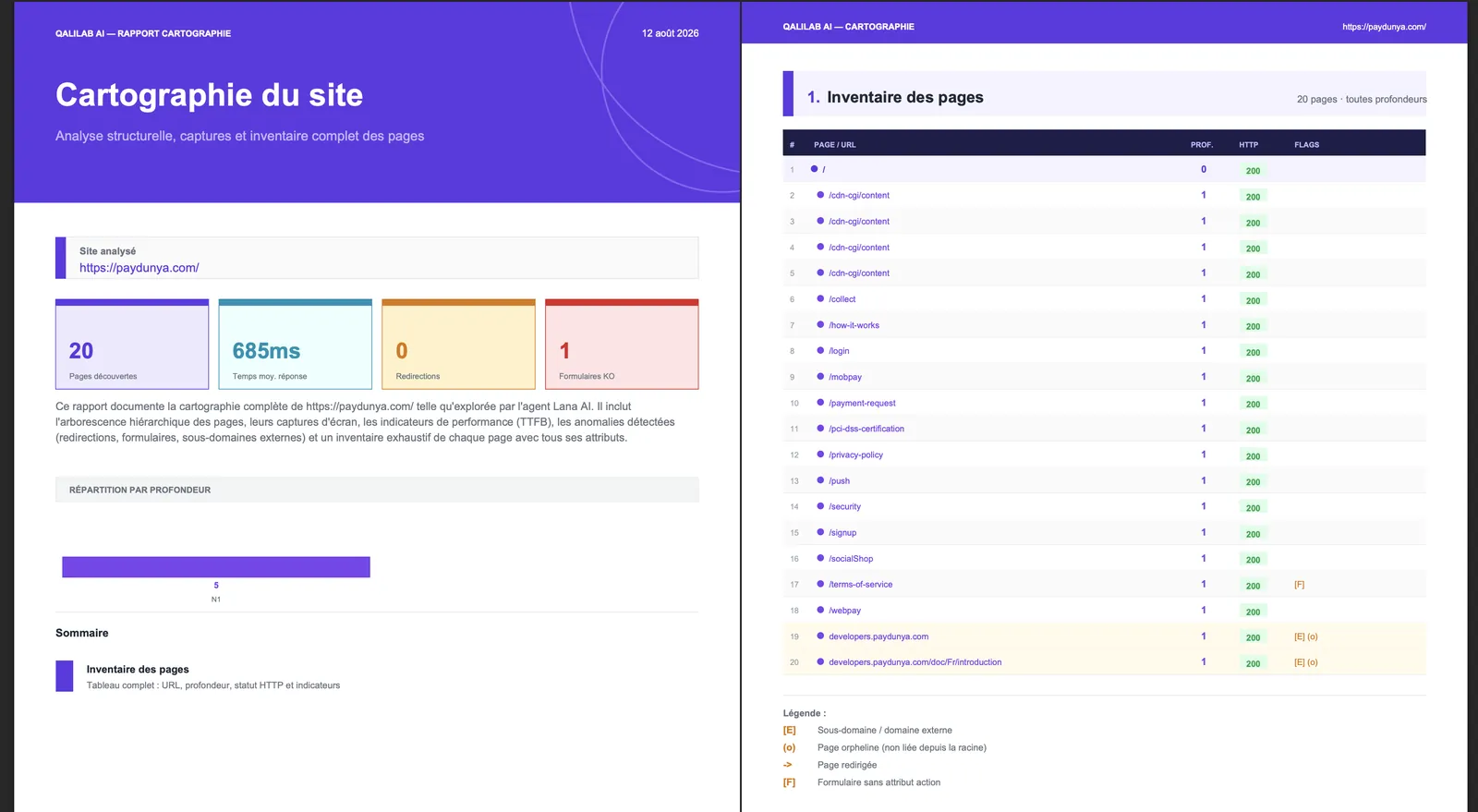Click the /privacy-policy URL
Screen dimensions: 1478x812
[855, 454]
